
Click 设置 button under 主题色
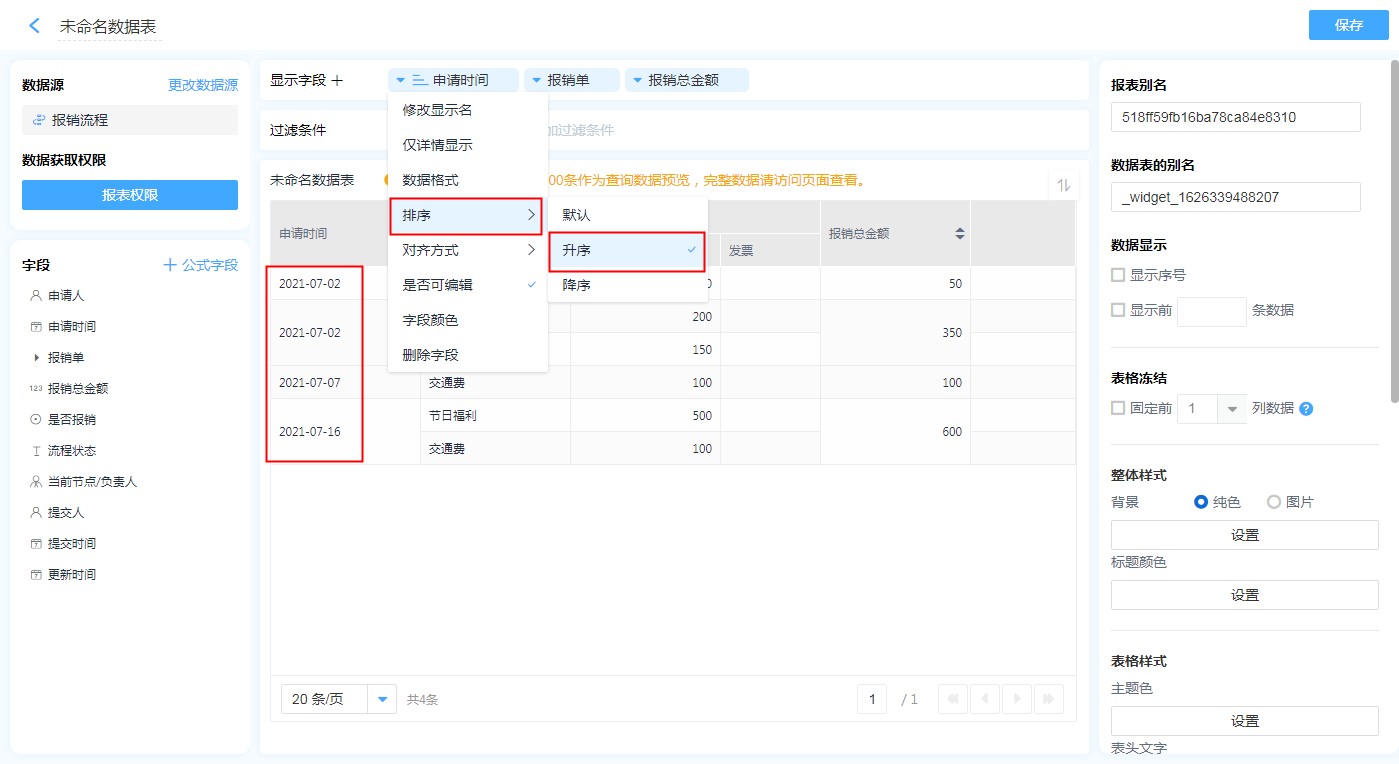(1244, 721)
